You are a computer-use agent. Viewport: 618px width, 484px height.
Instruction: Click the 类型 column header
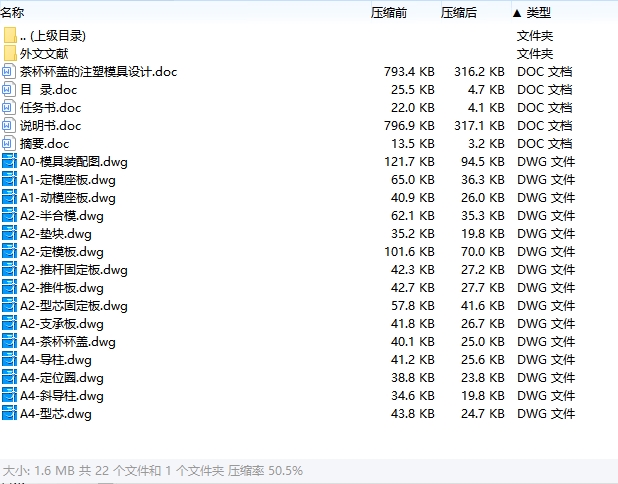click(538, 13)
